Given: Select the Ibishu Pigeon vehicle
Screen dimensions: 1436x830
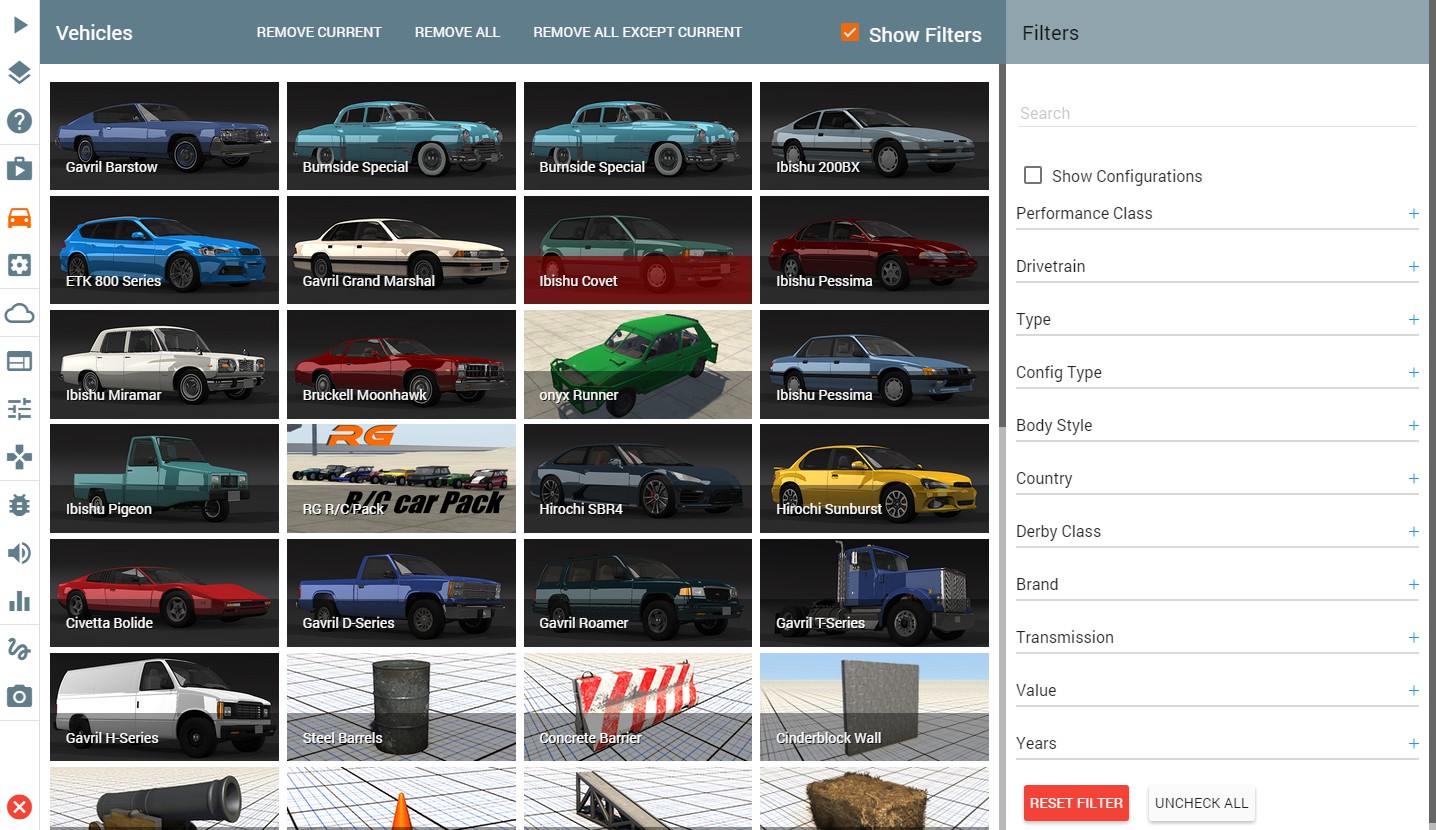Looking at the screenshot, I should click(164, 478).
